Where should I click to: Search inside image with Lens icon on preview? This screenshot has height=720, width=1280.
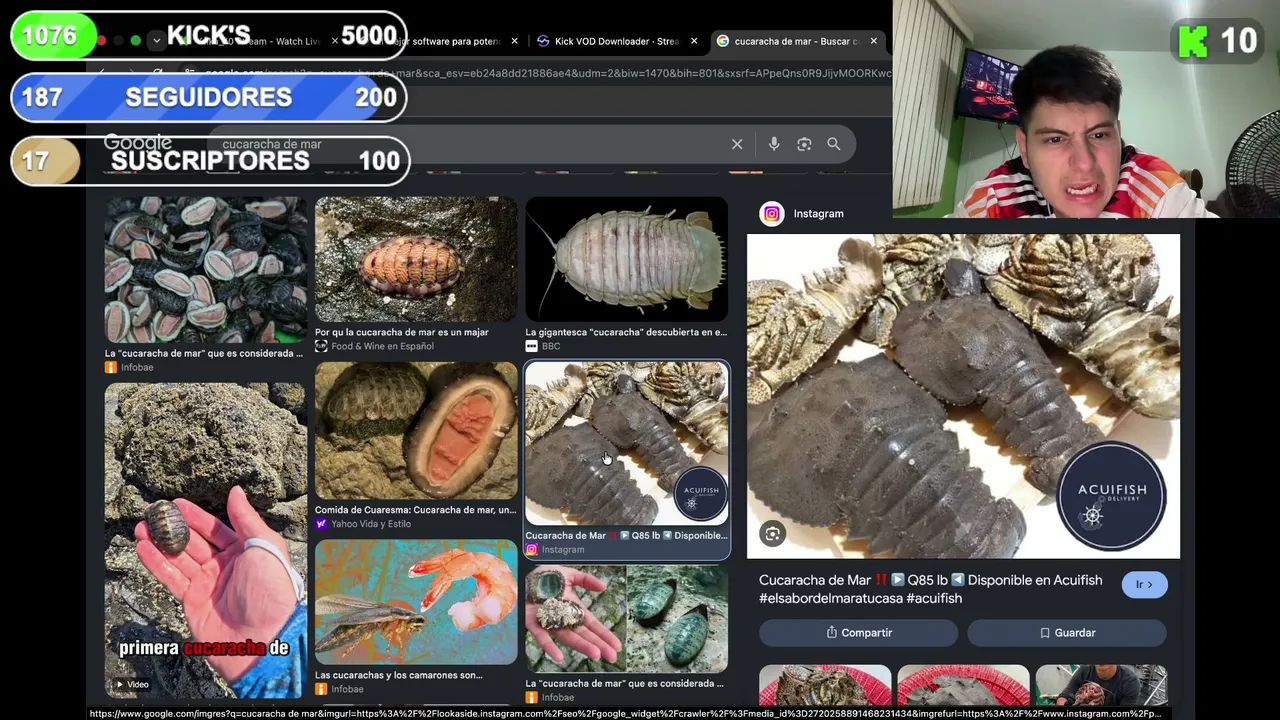(x=772, y=534)
